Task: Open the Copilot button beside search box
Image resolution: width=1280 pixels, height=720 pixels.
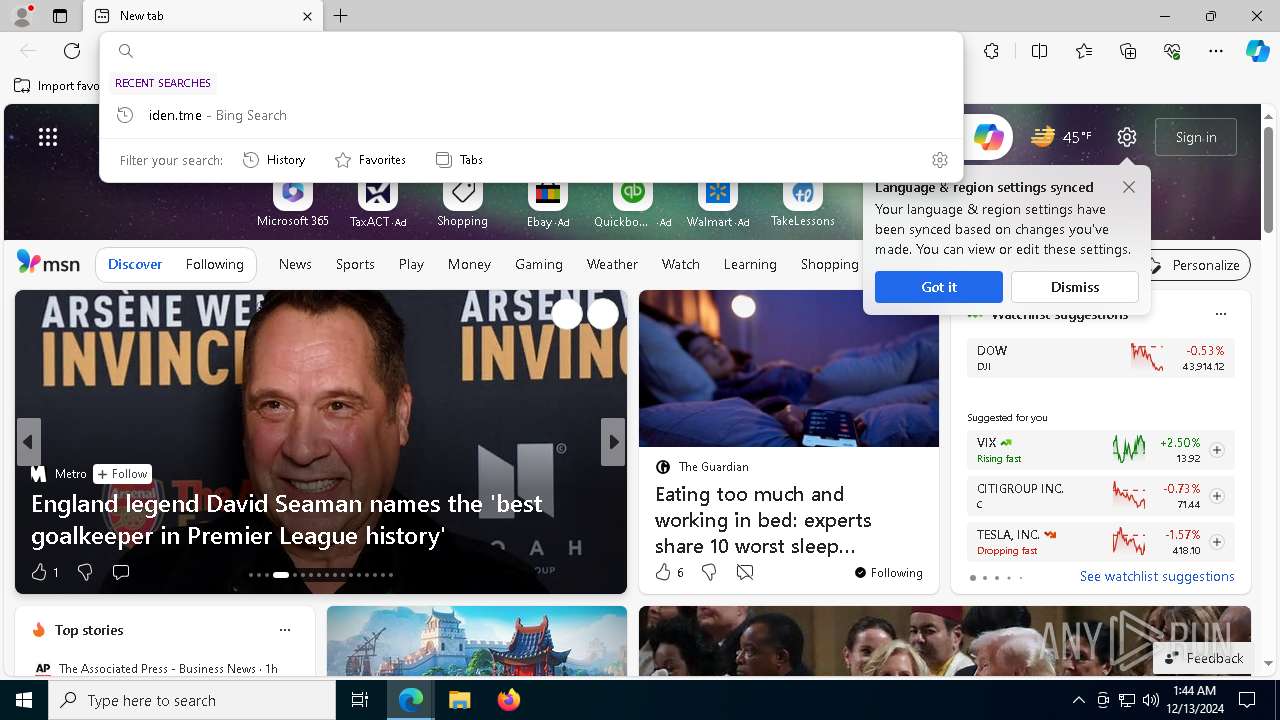Action: [988, 137]
